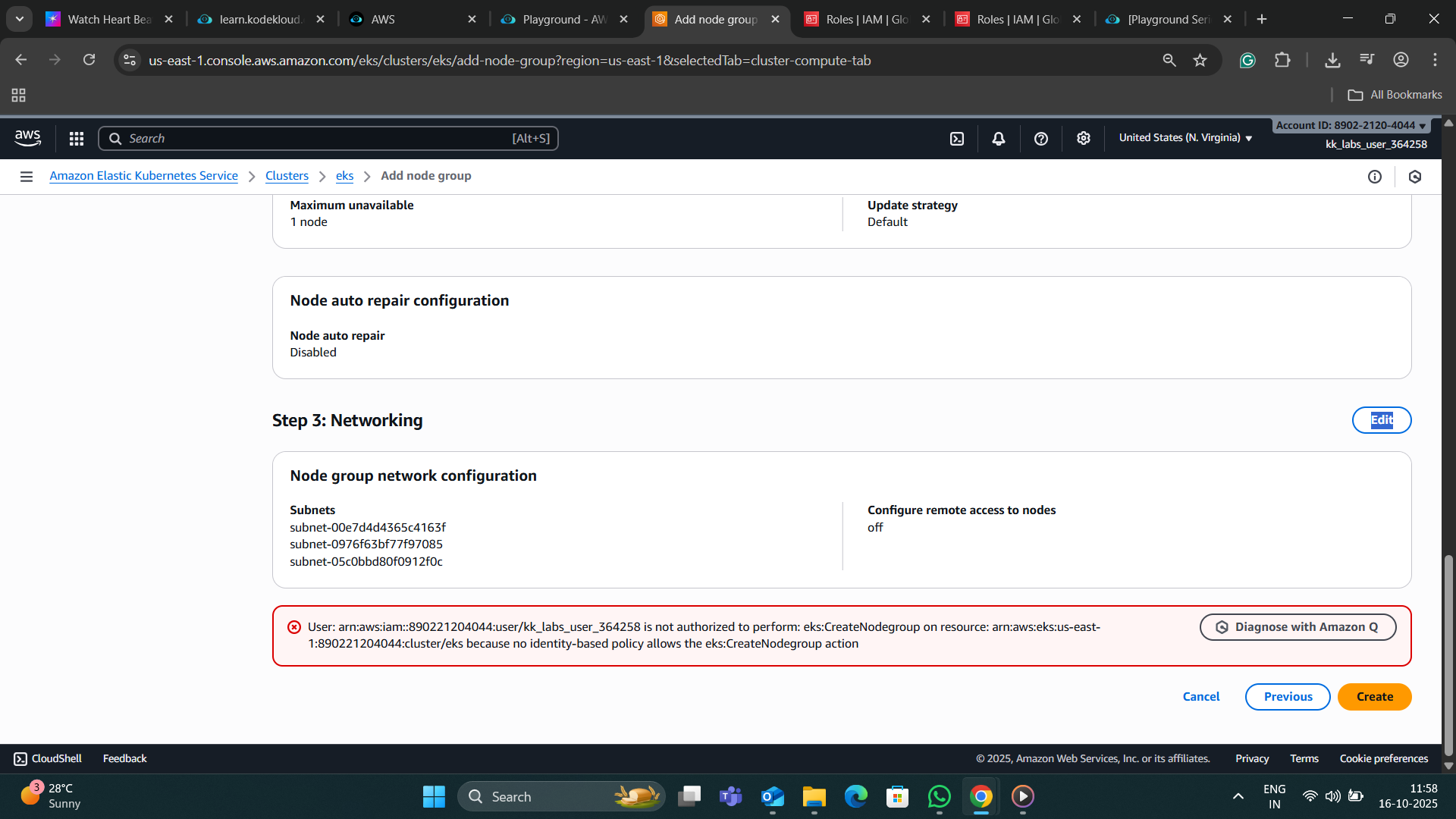Open AWS CloudShell terminal icon in header
The height and width of the screenshot is (819, 1456).
pyautogui.click(x=957, y=139)
